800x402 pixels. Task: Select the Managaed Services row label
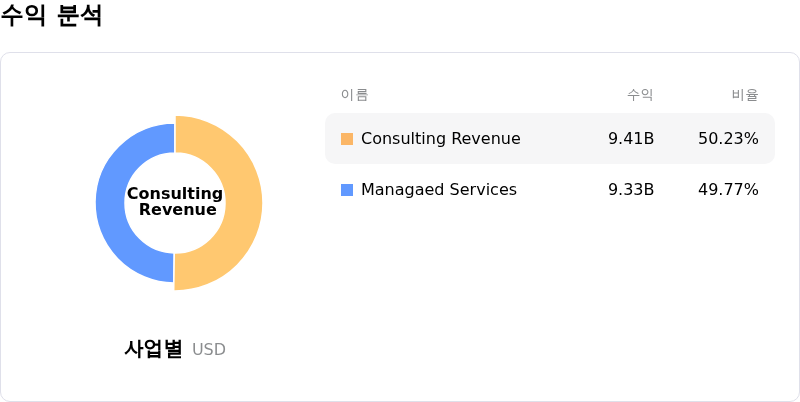439,190
